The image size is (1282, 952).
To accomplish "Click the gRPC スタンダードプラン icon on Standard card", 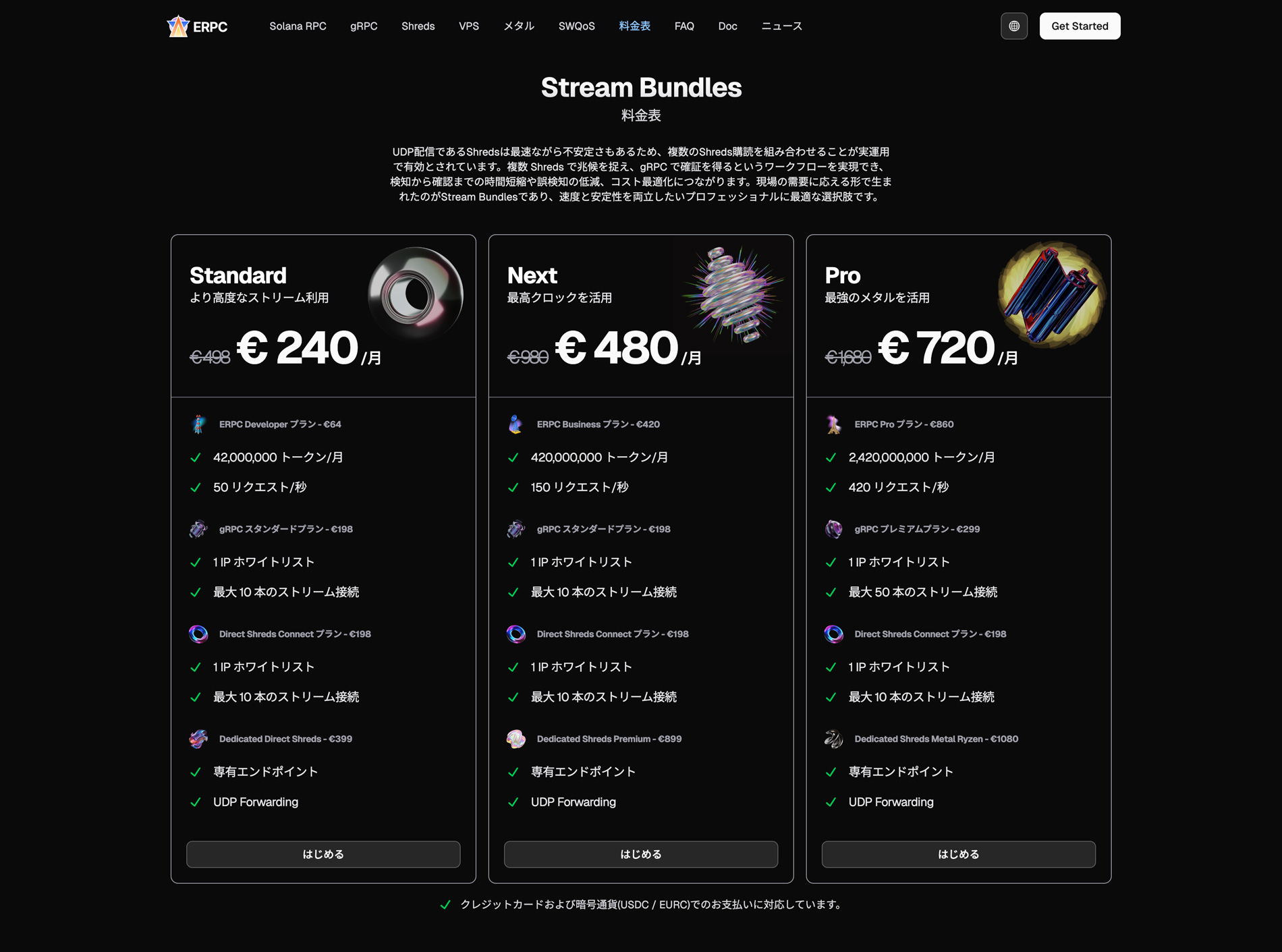I will click(198, 529).
